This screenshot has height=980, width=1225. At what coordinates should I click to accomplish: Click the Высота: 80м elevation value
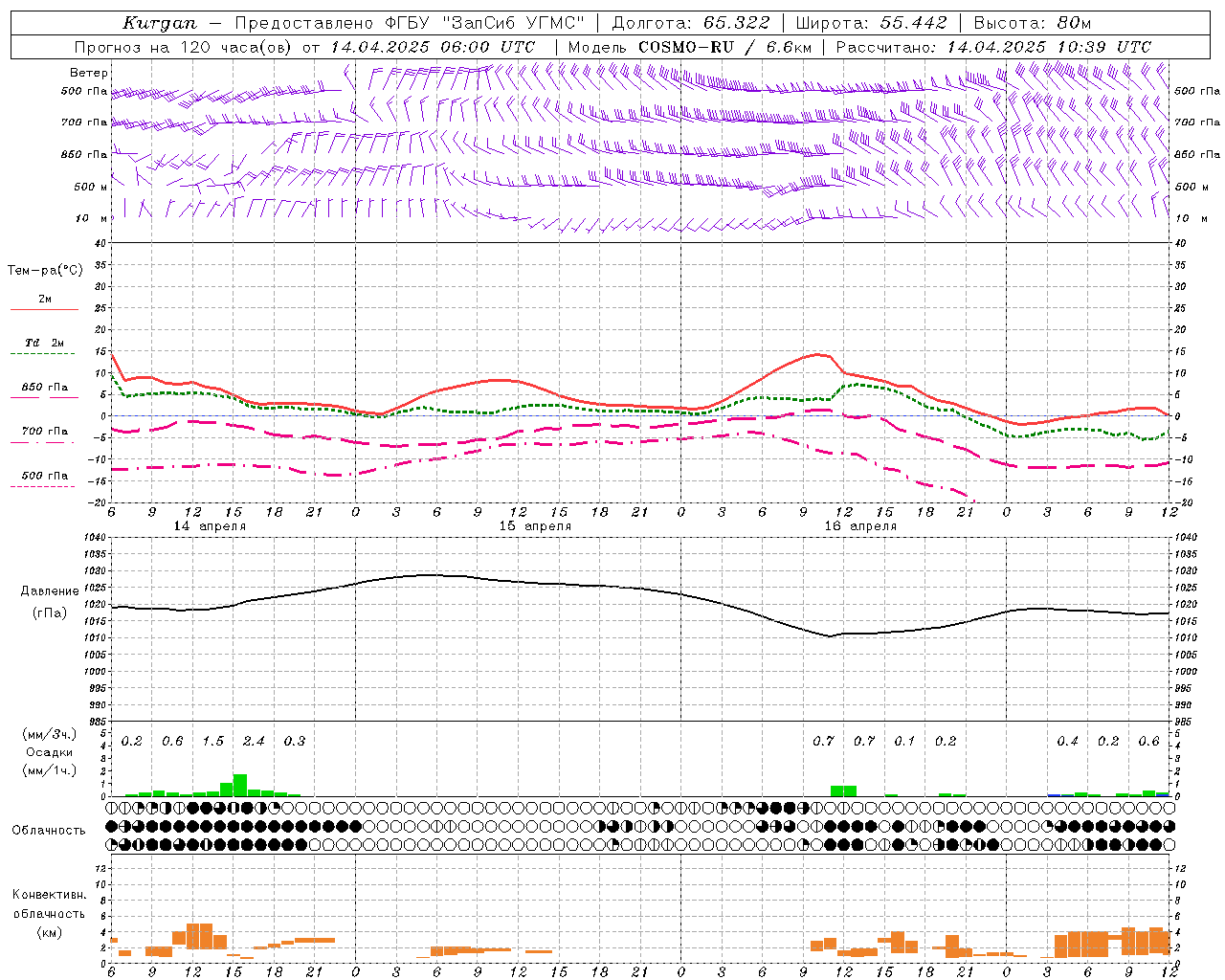[1032, 23]
